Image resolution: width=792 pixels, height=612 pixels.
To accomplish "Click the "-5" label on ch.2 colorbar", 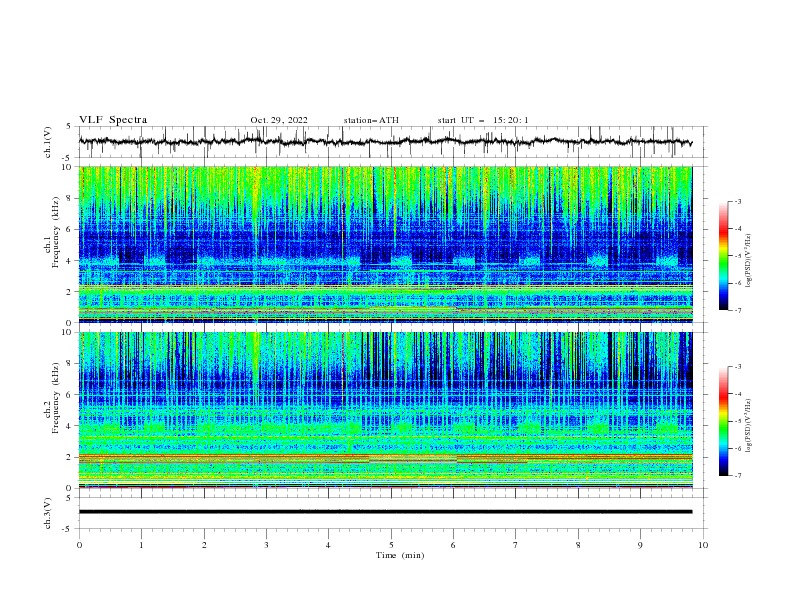I will tap(737, 421).
